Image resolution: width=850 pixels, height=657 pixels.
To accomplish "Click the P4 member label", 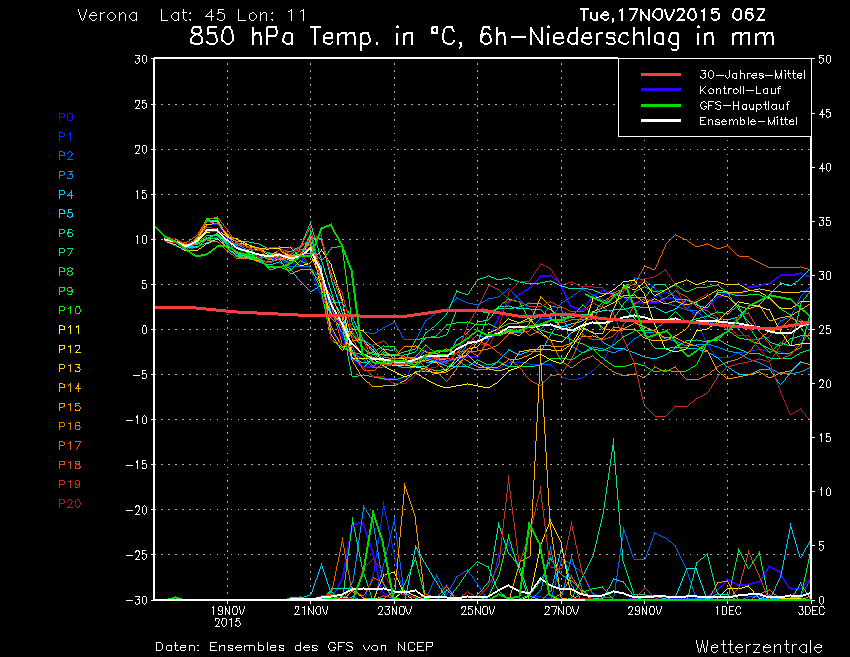I will click(66, 195).
